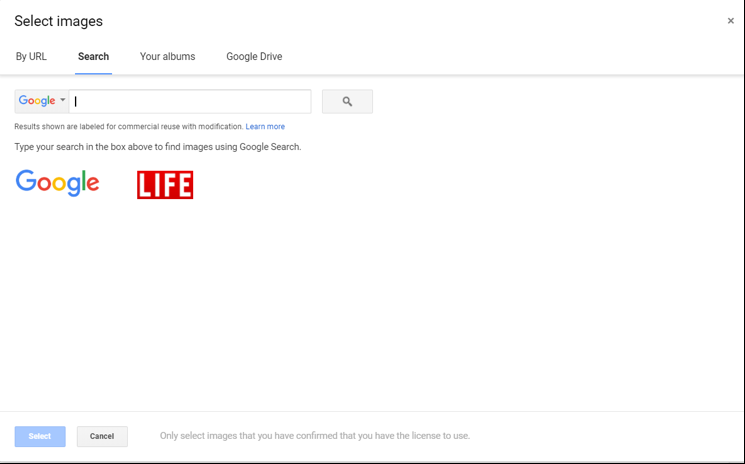Open the Your albums tab
This screenshot has width=745, height=464.
167,57
